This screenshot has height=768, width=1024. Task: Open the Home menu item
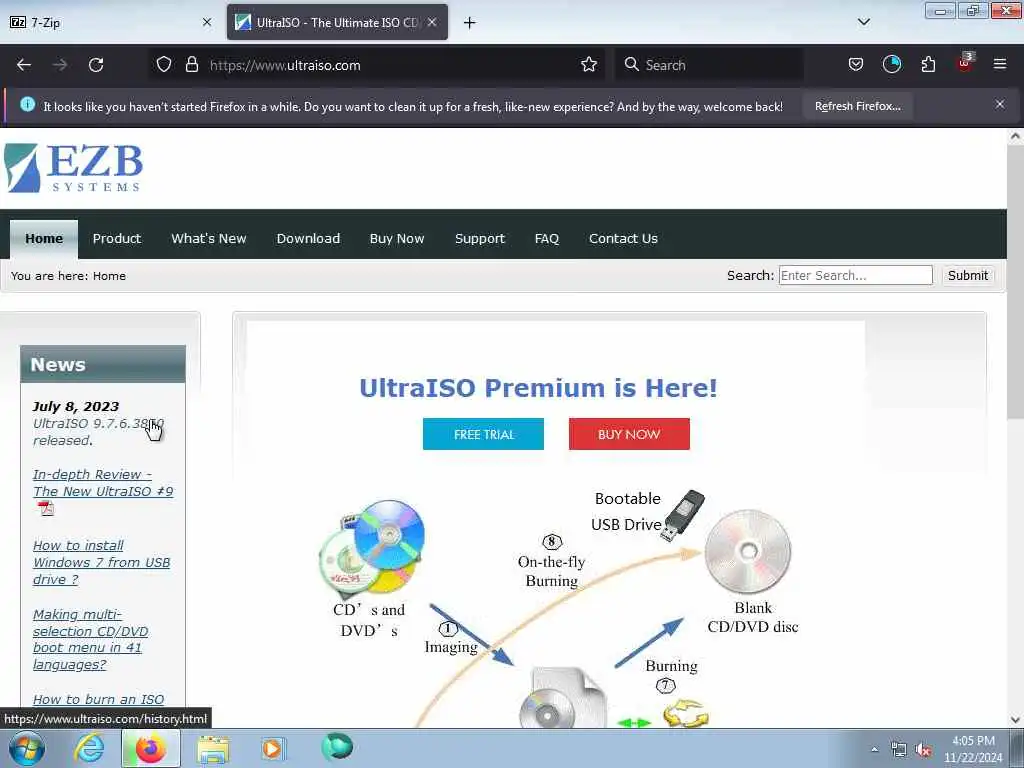pos(44,238)
